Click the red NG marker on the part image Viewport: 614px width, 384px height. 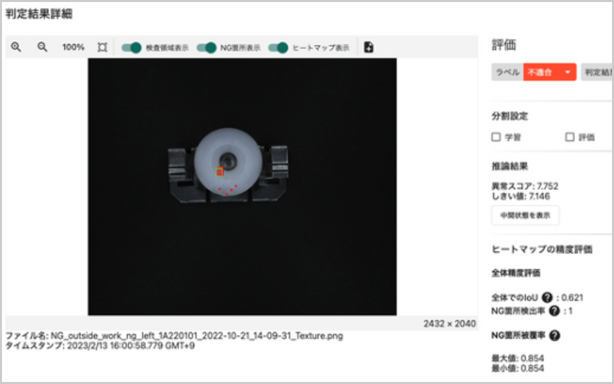pos(220,171)
